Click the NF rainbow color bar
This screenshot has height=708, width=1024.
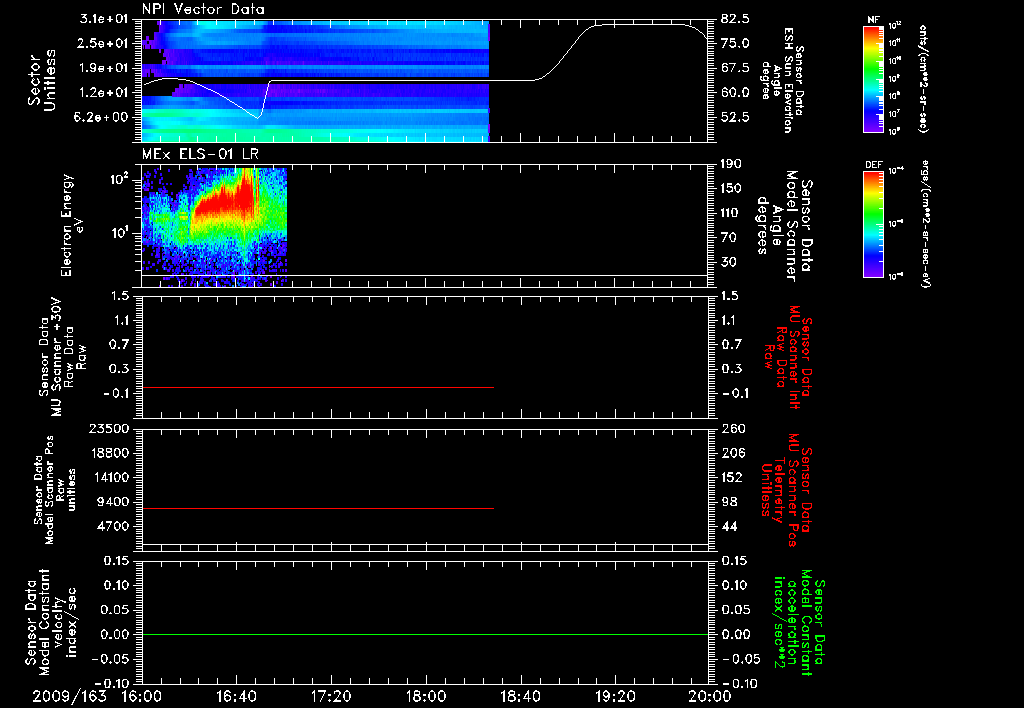click(873, 79)
